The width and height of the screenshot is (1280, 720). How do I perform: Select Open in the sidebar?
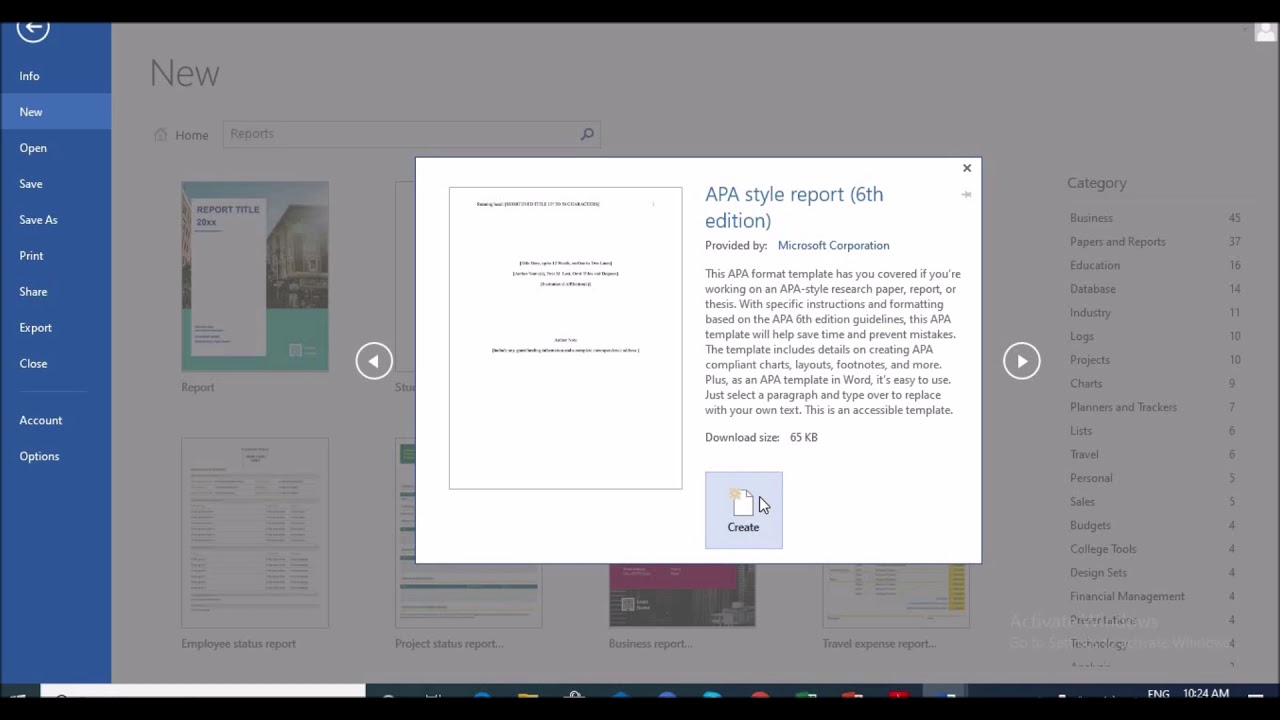pyautogui.click(x=55, y=148)
